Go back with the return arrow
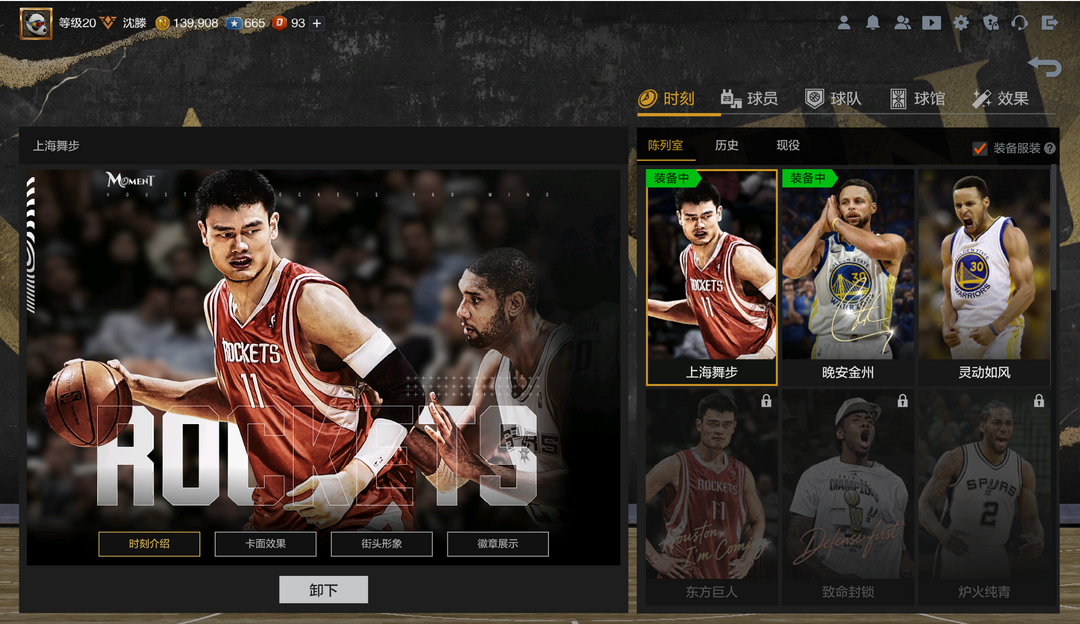Screen dimensions: 1080x624 (1045, 67)
